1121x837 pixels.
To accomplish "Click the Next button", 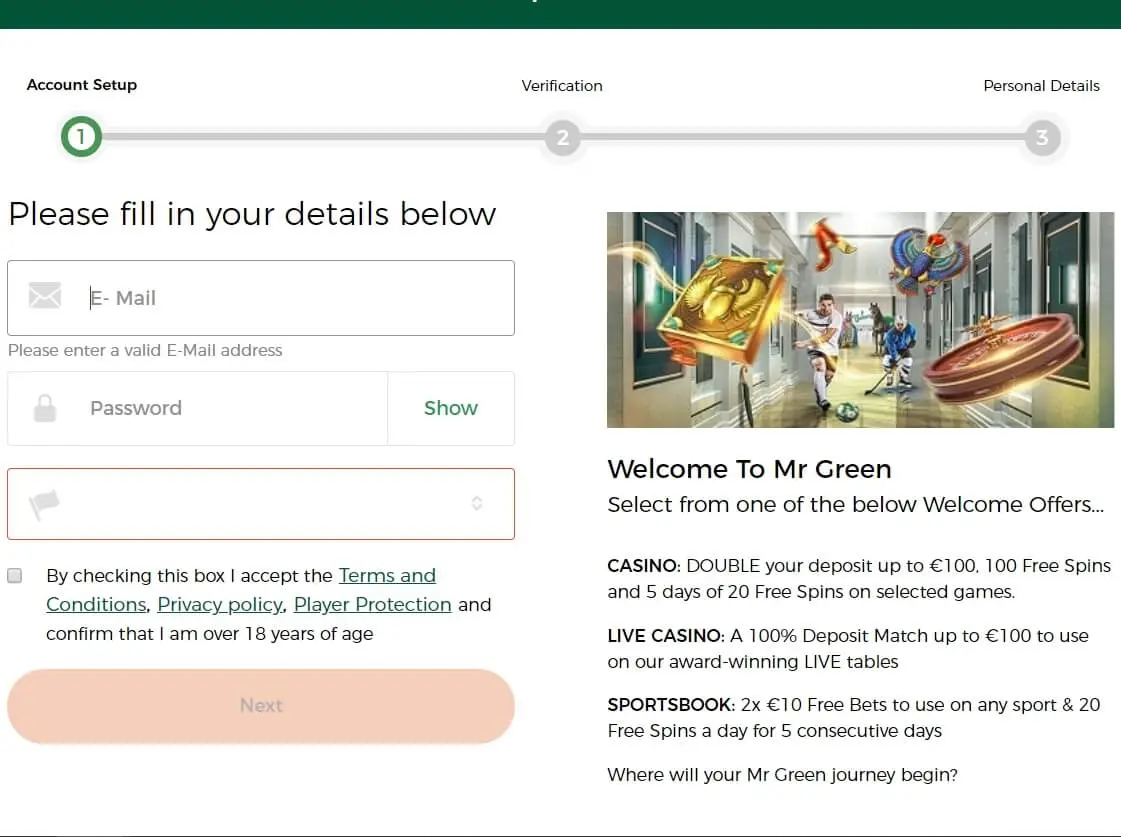I will (x=261, y=706).
